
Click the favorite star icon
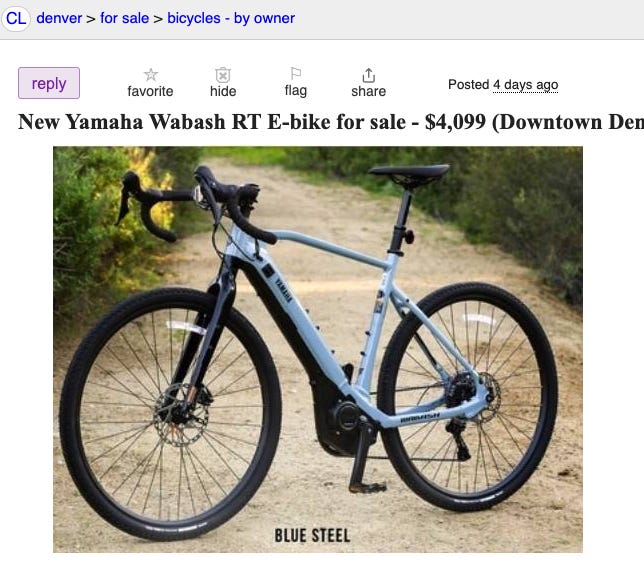151,75
